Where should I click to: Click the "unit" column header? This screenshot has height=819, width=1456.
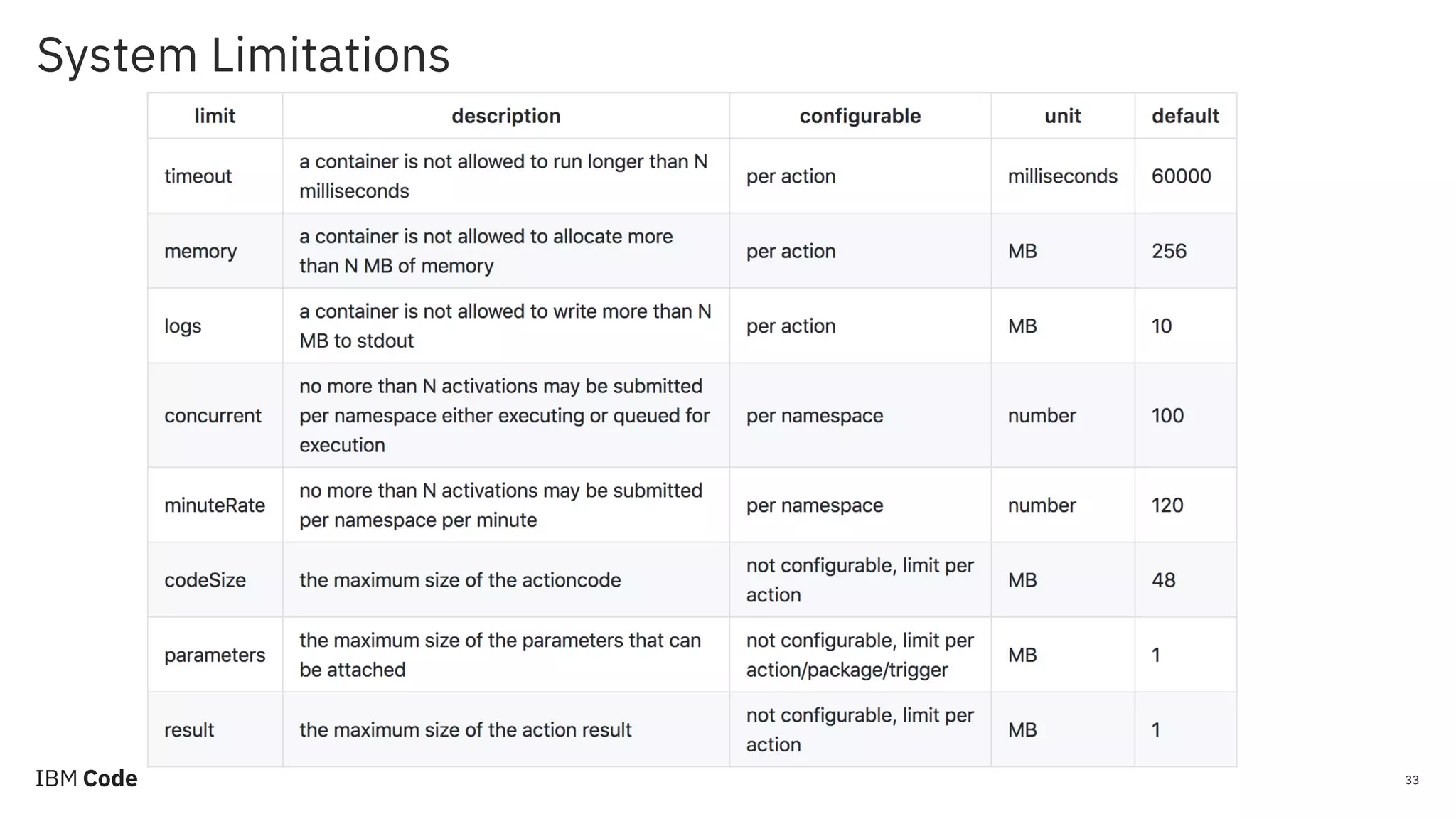(1062, 116)
